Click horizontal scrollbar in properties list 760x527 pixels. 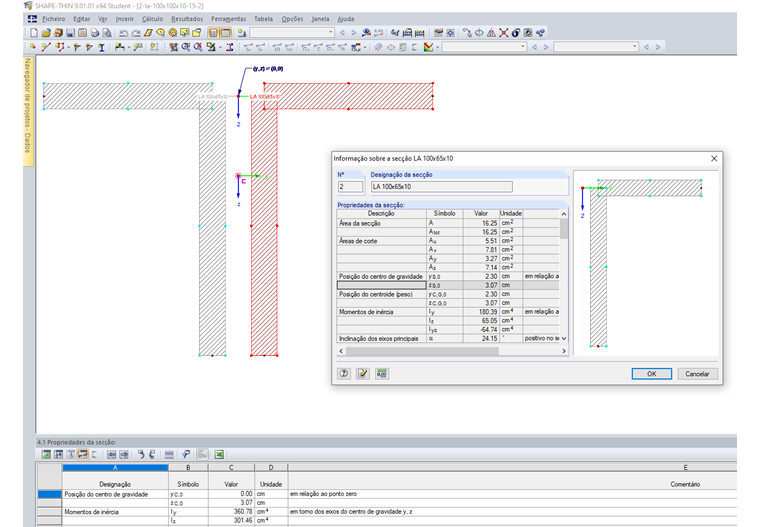point(422,351)
